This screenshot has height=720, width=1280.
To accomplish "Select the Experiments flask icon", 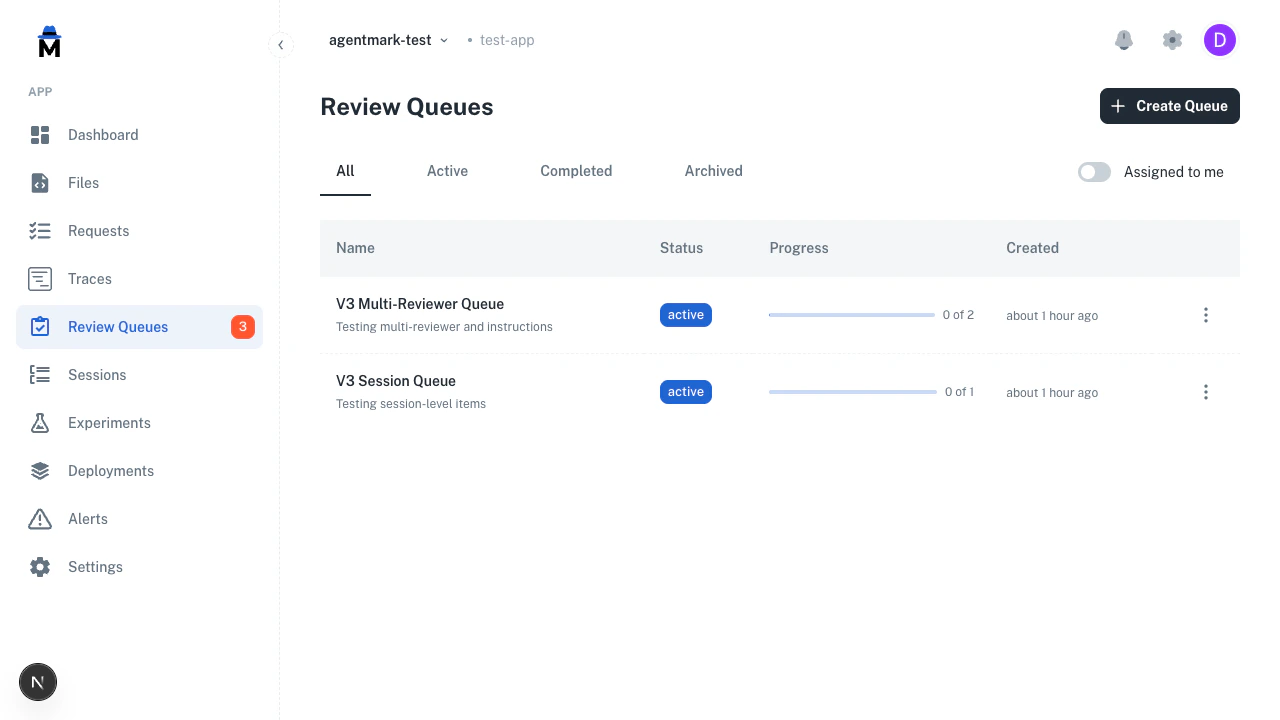I will pos(40,422).
